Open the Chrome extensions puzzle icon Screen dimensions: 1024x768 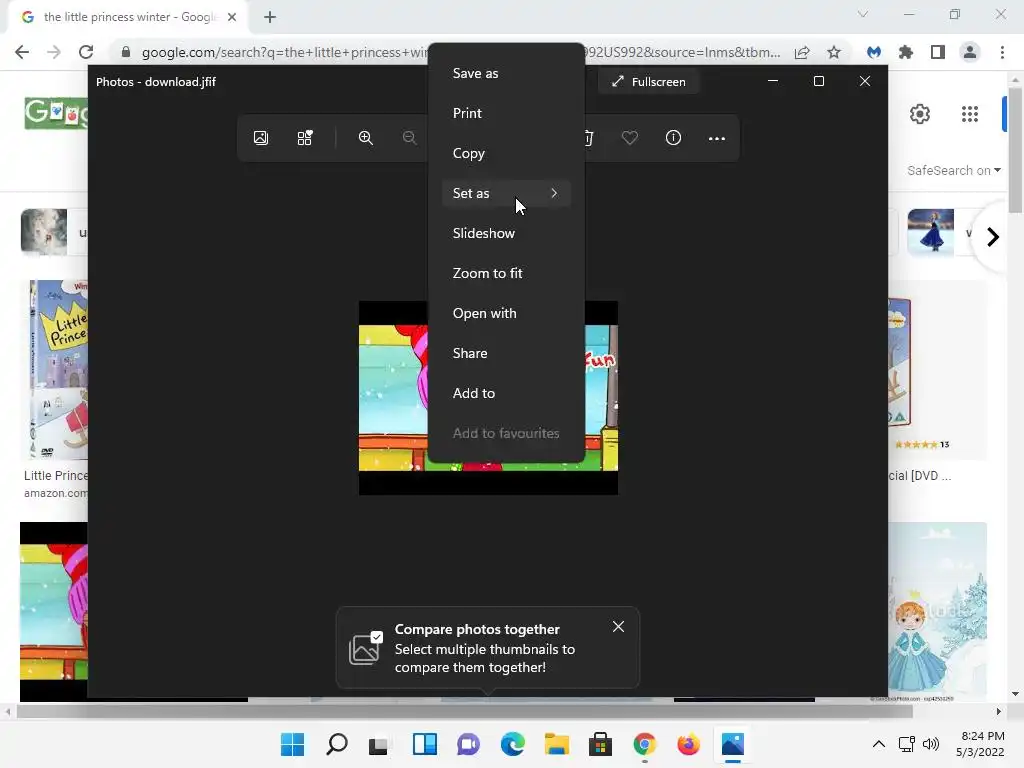pyautogui.click(x=906, y=52)
